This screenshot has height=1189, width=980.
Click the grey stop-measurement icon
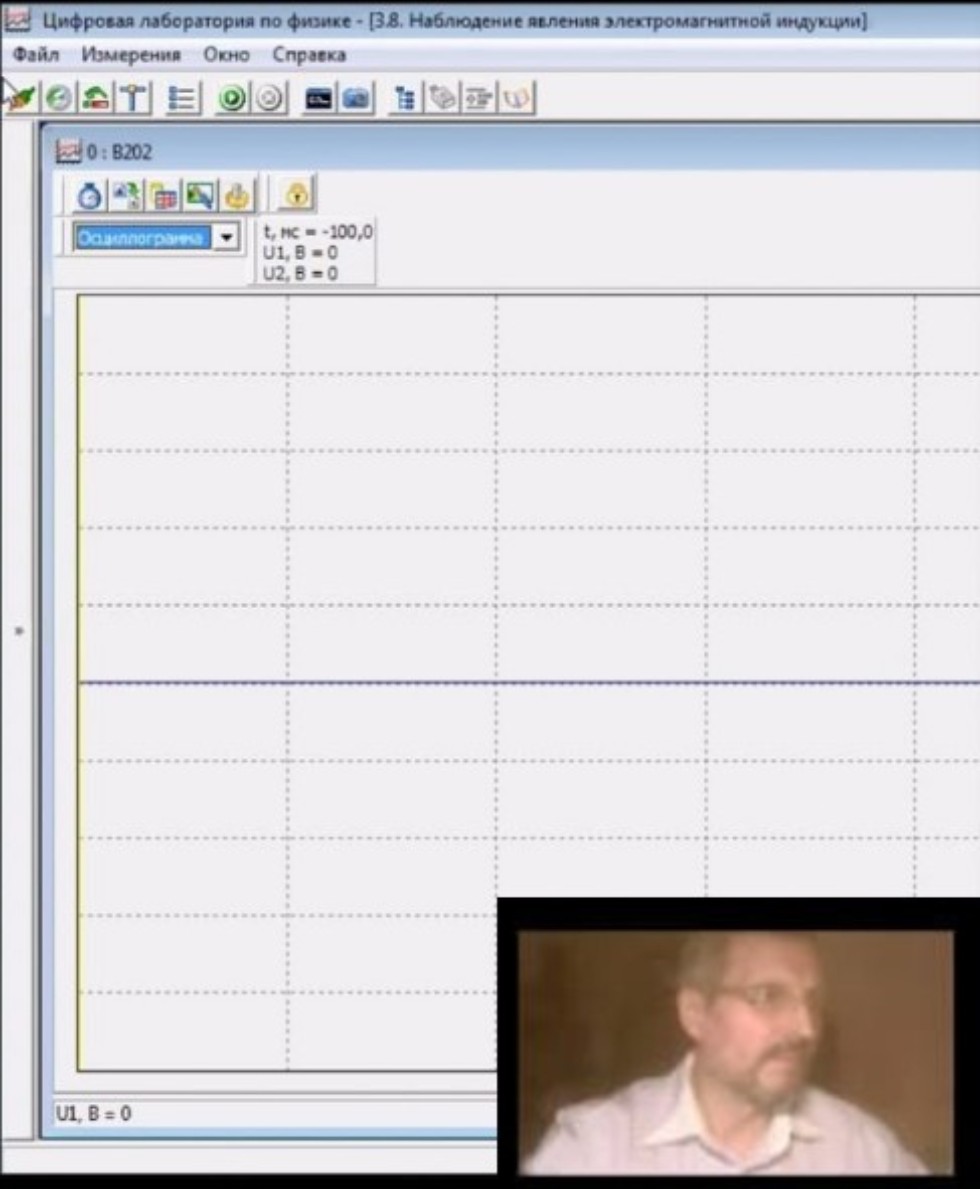[x=267, y=98]
